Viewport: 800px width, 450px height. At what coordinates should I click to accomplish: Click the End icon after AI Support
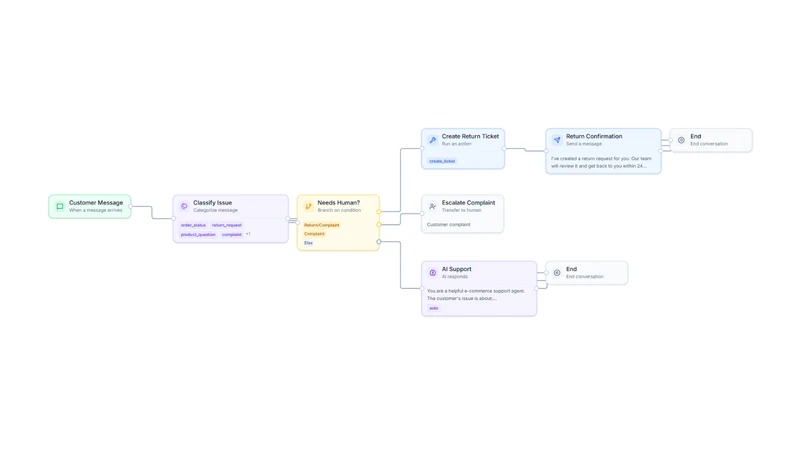[x=557, y=273]
